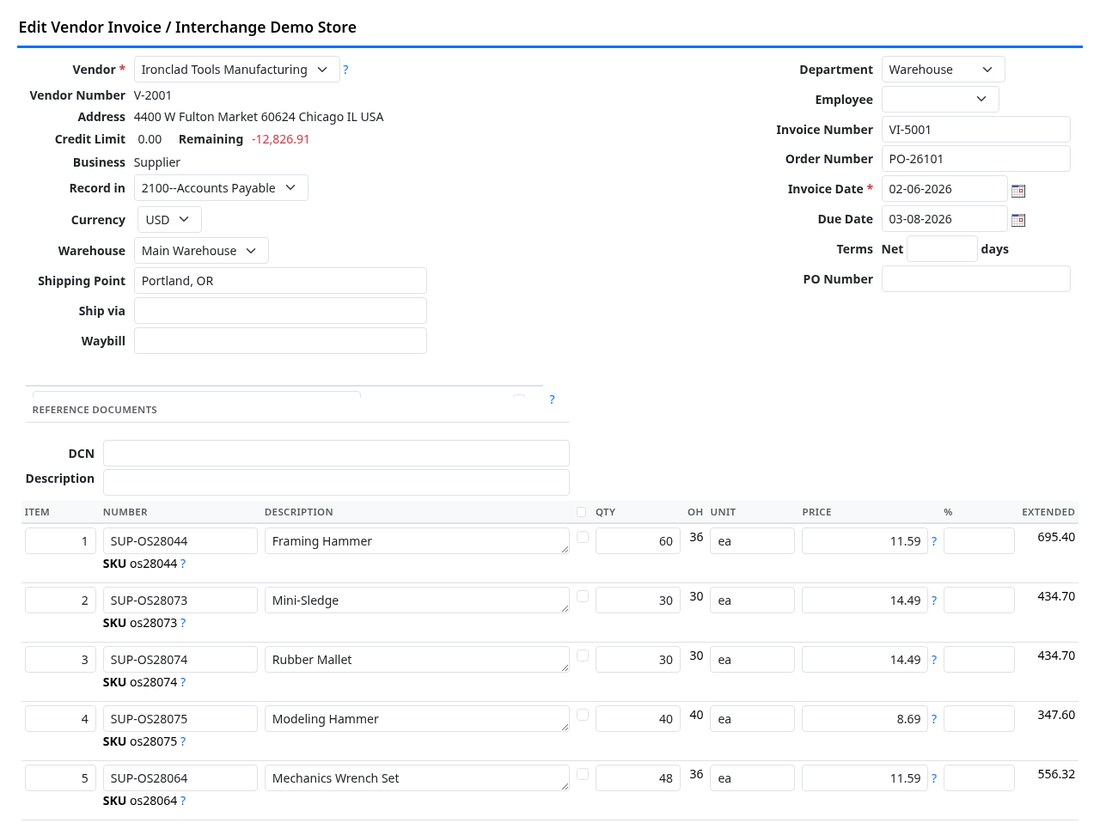Open the Record in Accounts Payable dropdown
The image size is (1100, 823).
(x=220, y=188)
